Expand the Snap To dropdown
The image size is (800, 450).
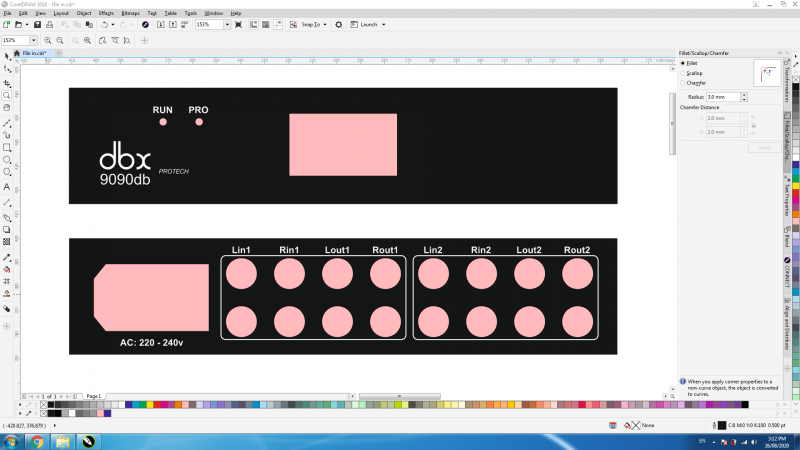click(325, 24)
